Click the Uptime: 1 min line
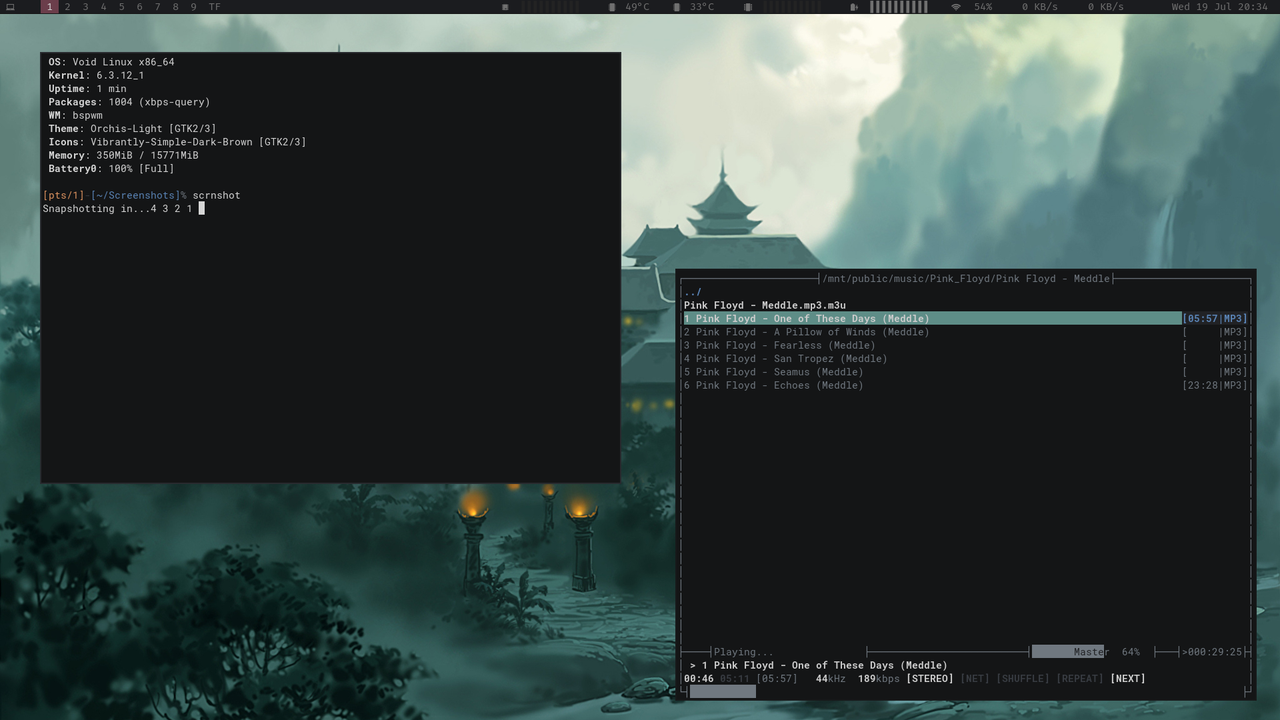This screenshot has width=1280, height=720. [x=88, y=89]
